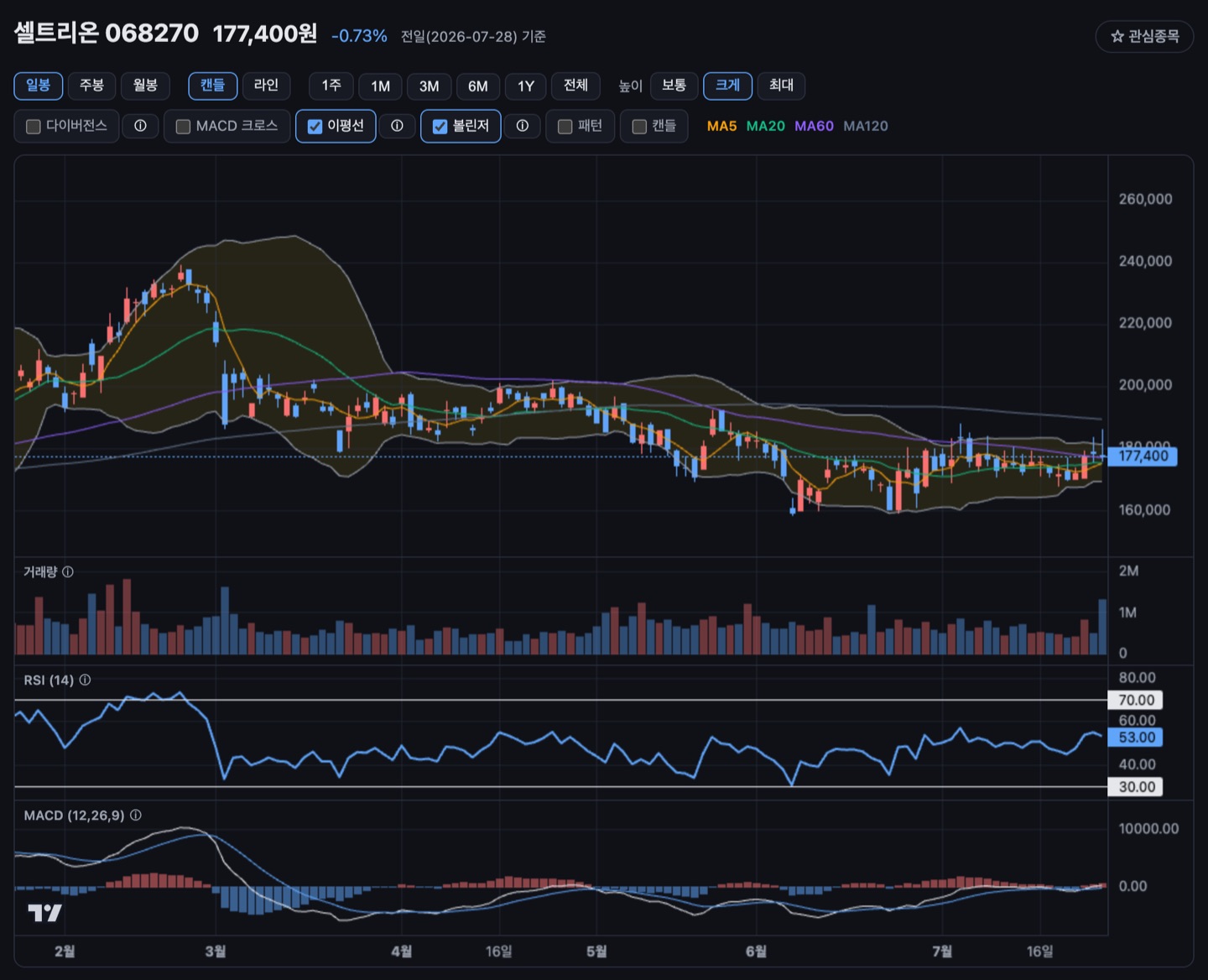Uncheck the 볼린저 checkbox
The height and width of the screenshot is (980, 1208).
(x=440, y=127)
